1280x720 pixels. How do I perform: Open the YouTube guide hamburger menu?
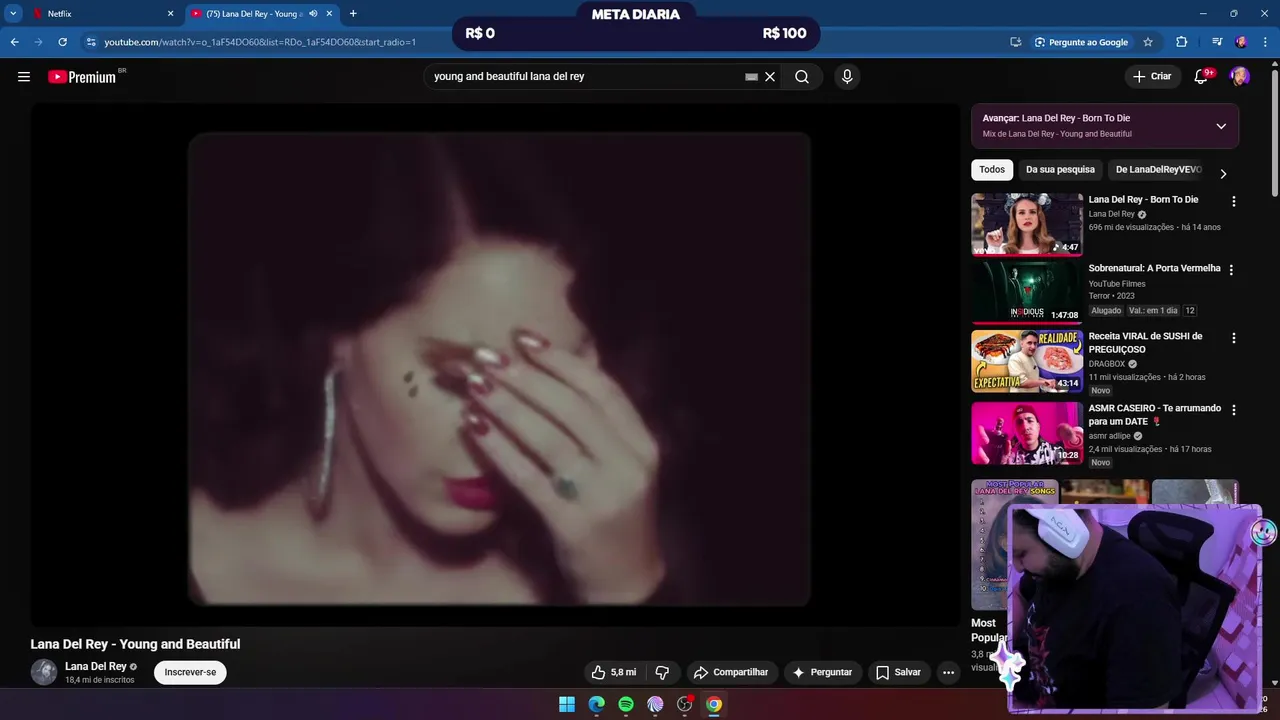click(24, 76)
